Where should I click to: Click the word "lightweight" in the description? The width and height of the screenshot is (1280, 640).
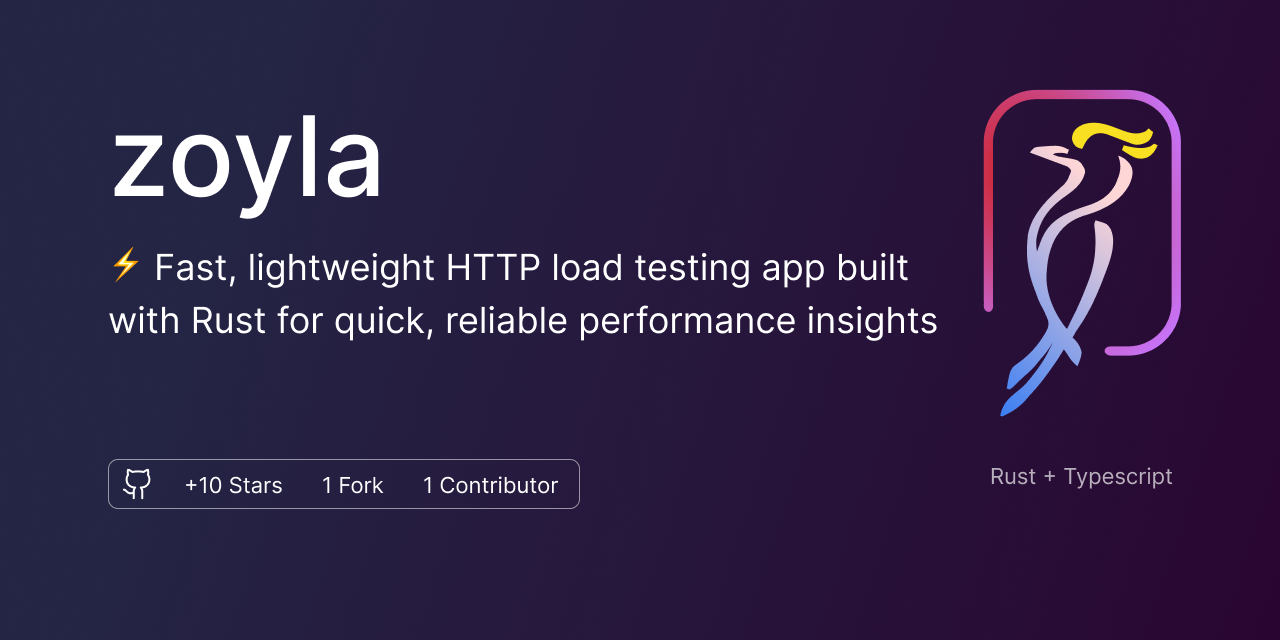341,268
